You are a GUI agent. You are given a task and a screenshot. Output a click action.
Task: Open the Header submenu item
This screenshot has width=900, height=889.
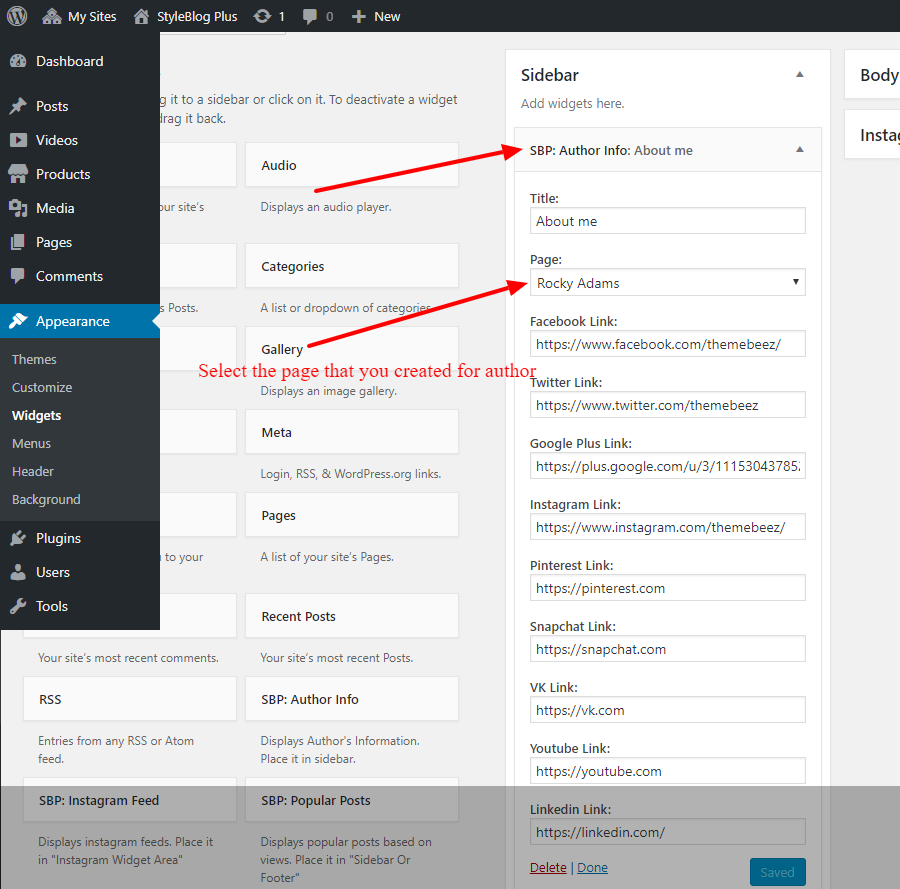[33, 471]
